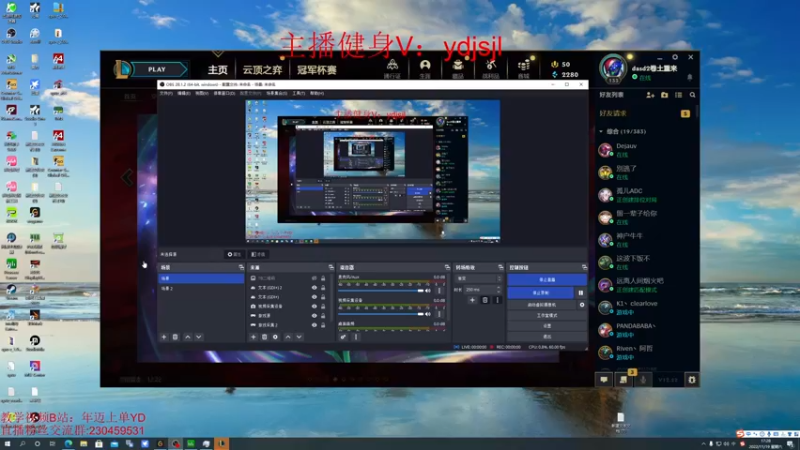Click the 视频采集设备 mixer volume slider
Screen dimensions: 800x450
pyautogui.click(x=381, y=314)
